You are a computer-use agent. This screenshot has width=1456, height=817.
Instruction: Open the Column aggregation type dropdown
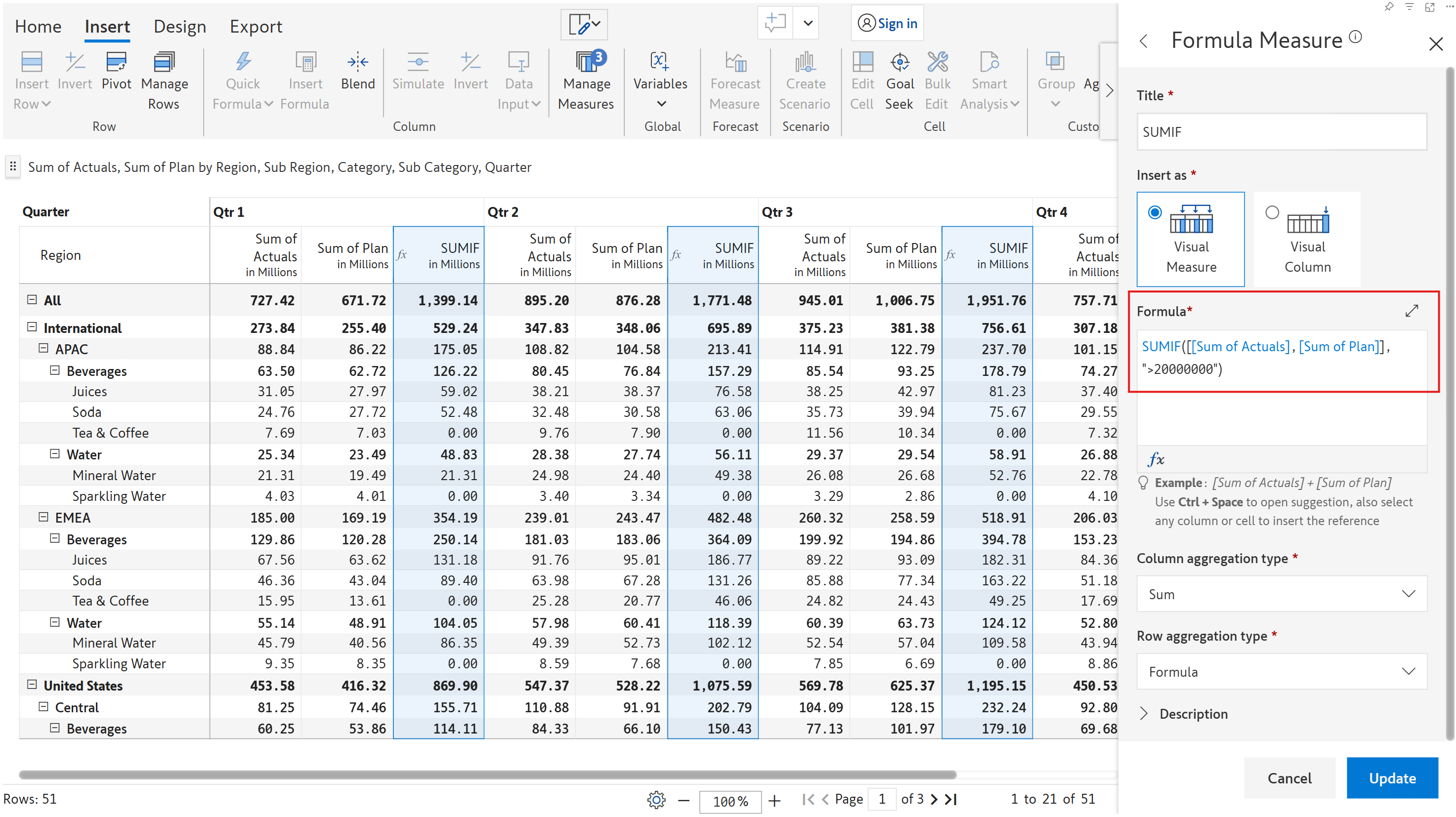(x=1282, y=594)
